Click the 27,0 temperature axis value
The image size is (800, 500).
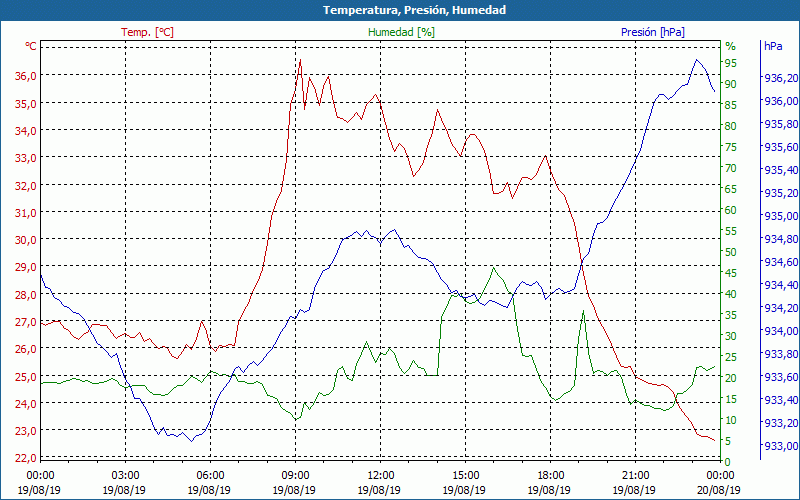point(25,322)
